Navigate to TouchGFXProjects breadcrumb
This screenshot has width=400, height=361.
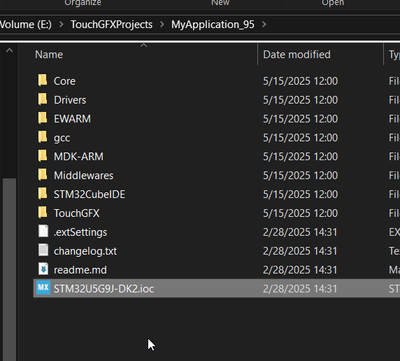pos(111,24)
